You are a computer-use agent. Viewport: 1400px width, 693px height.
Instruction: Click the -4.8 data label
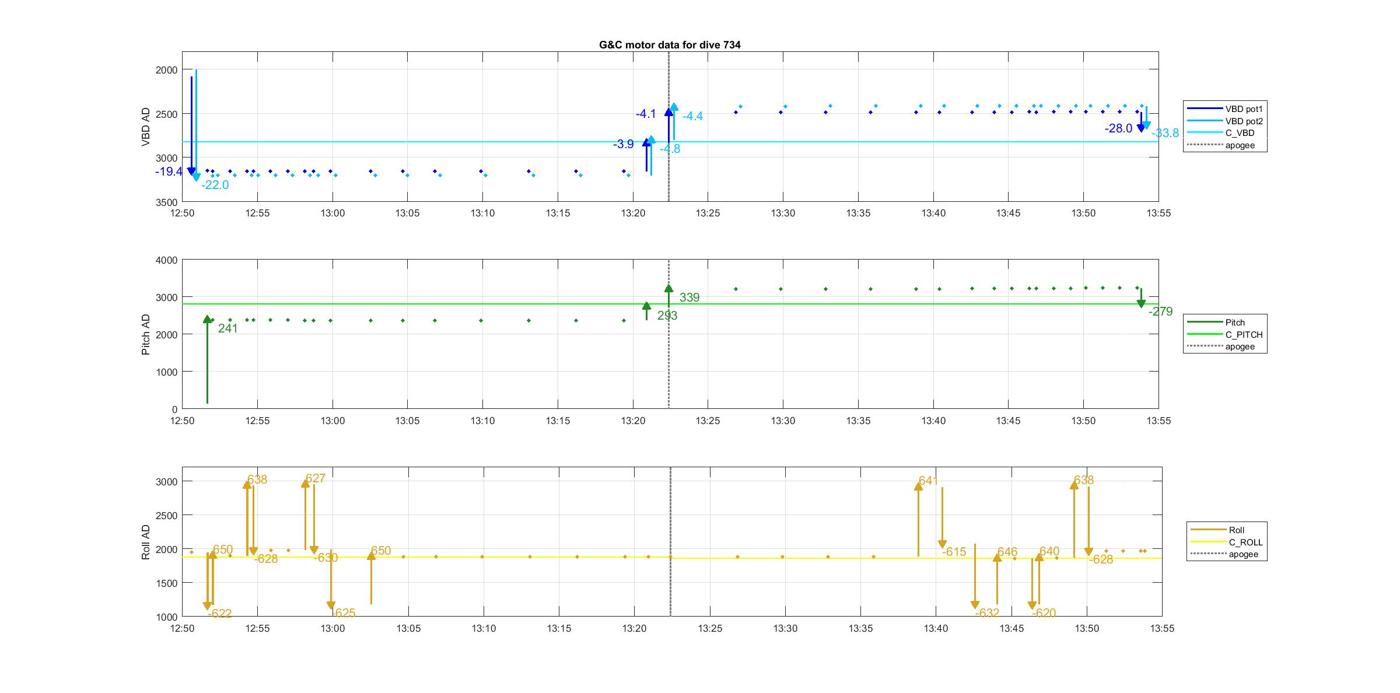[x=670, y=149]
